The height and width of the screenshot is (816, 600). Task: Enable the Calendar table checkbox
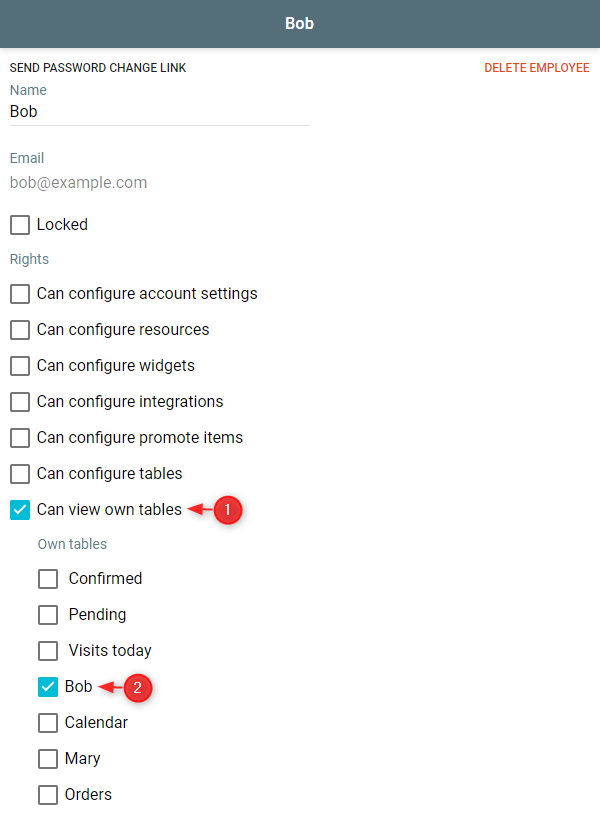click(x=48, y=723)
